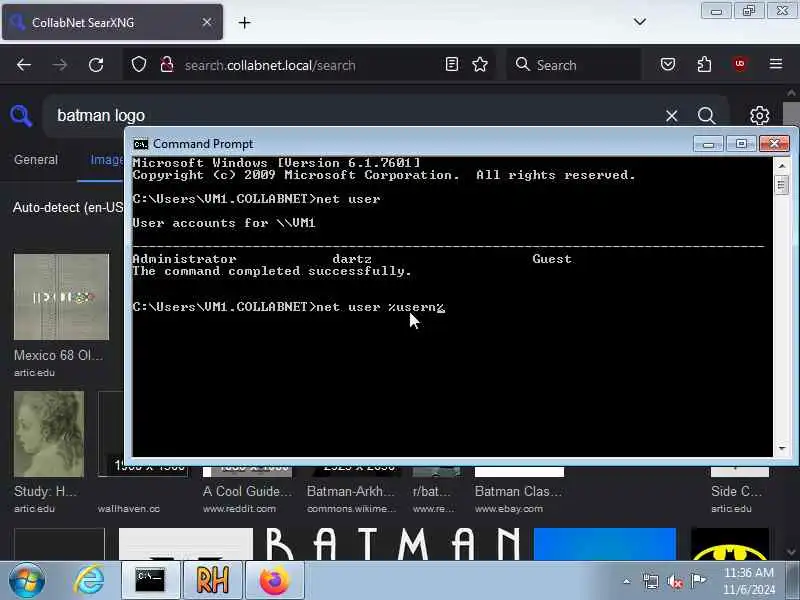800x600 pixels.
Task: Clear the batman logo query with X
Action: [x=671, y=116]
